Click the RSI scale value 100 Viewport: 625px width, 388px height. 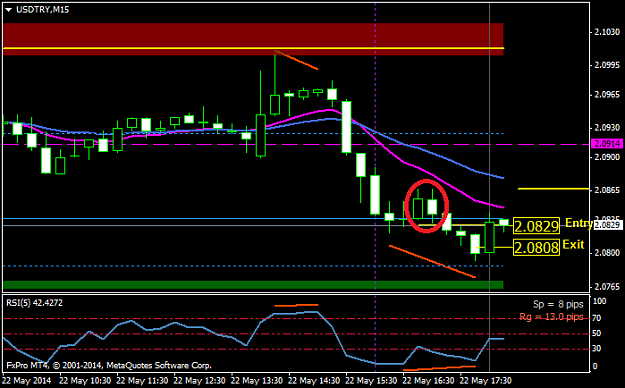pos(599,301)
